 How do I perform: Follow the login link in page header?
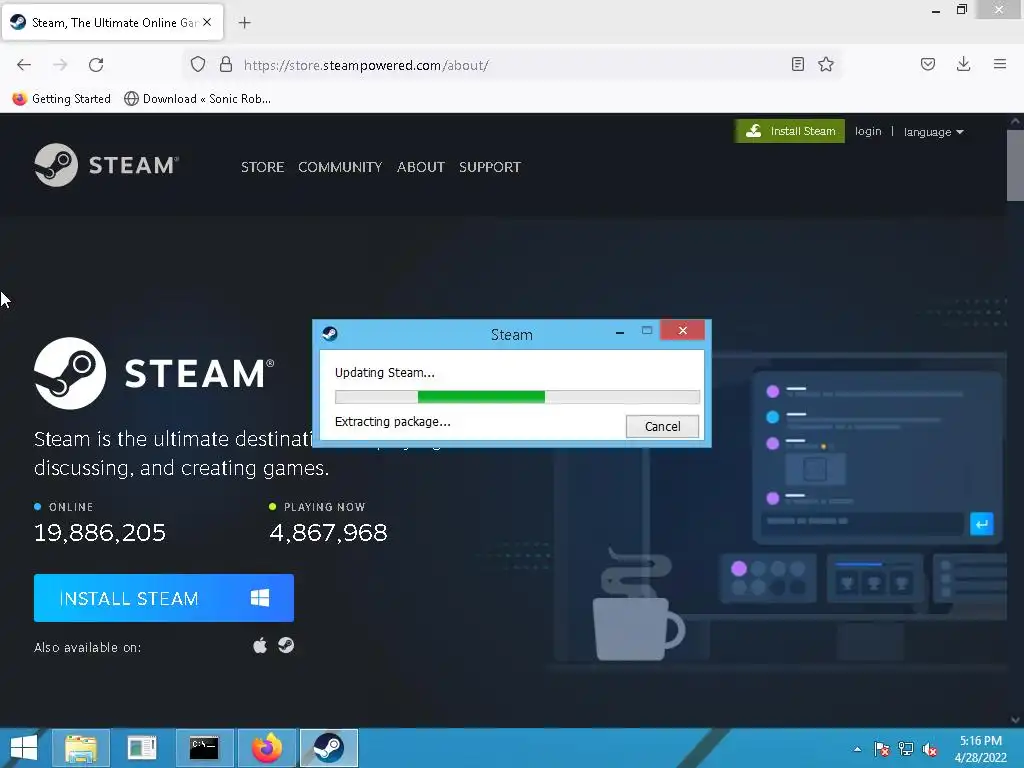[x=868, y=131]
